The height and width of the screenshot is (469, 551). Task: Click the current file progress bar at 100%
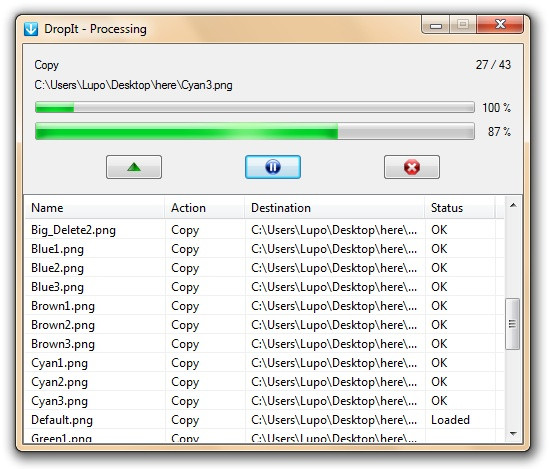255,107
